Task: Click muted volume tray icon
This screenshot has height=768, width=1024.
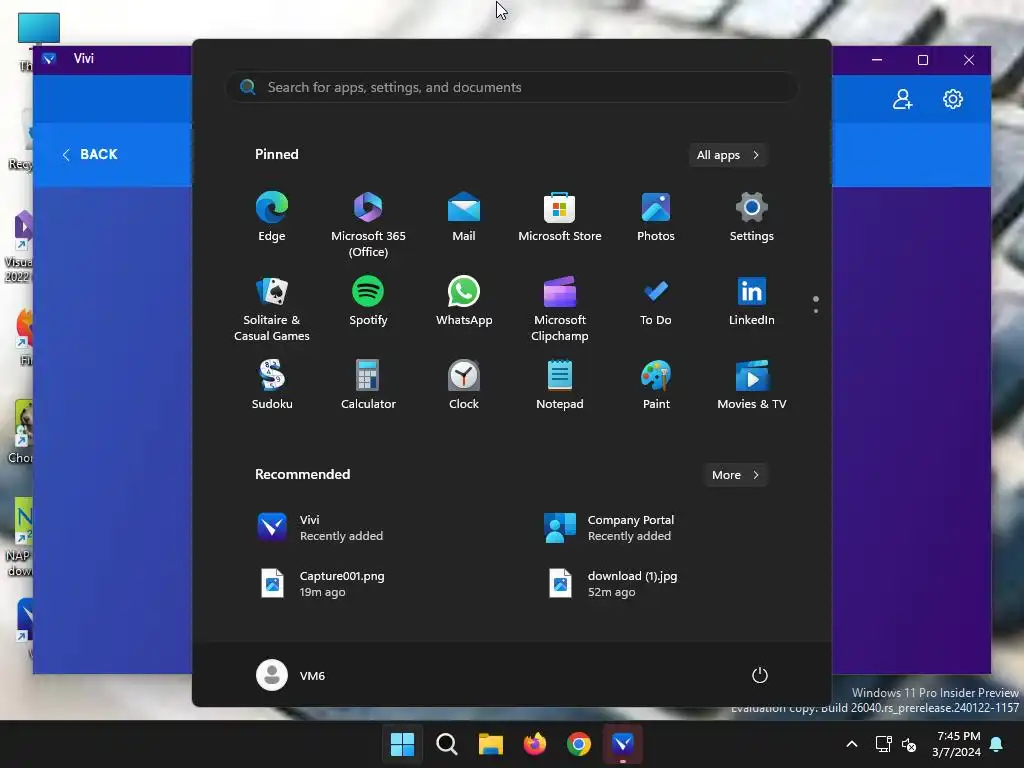Action: [908, 744]
